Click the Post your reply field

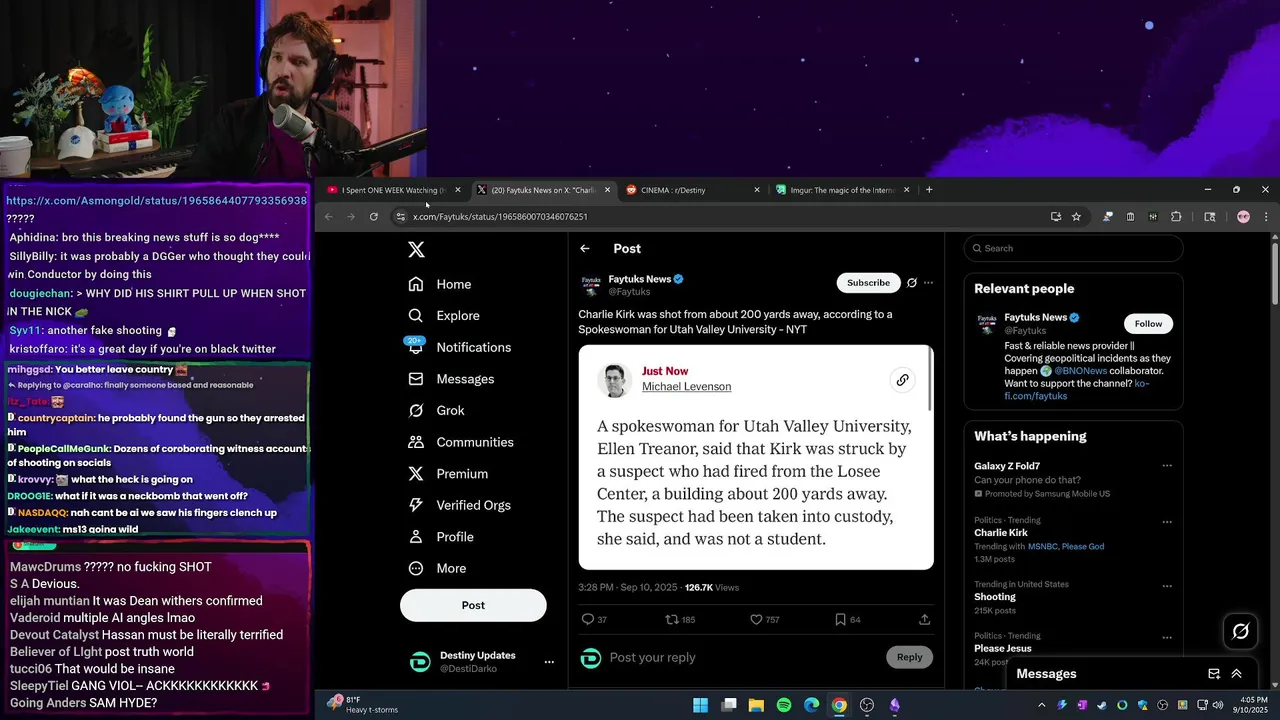pyautogui.click(x=740, y=658)
